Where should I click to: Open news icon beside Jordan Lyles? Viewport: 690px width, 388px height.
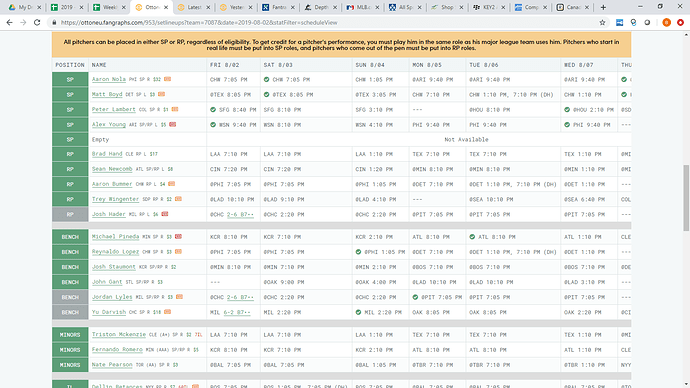click(179, 297)
